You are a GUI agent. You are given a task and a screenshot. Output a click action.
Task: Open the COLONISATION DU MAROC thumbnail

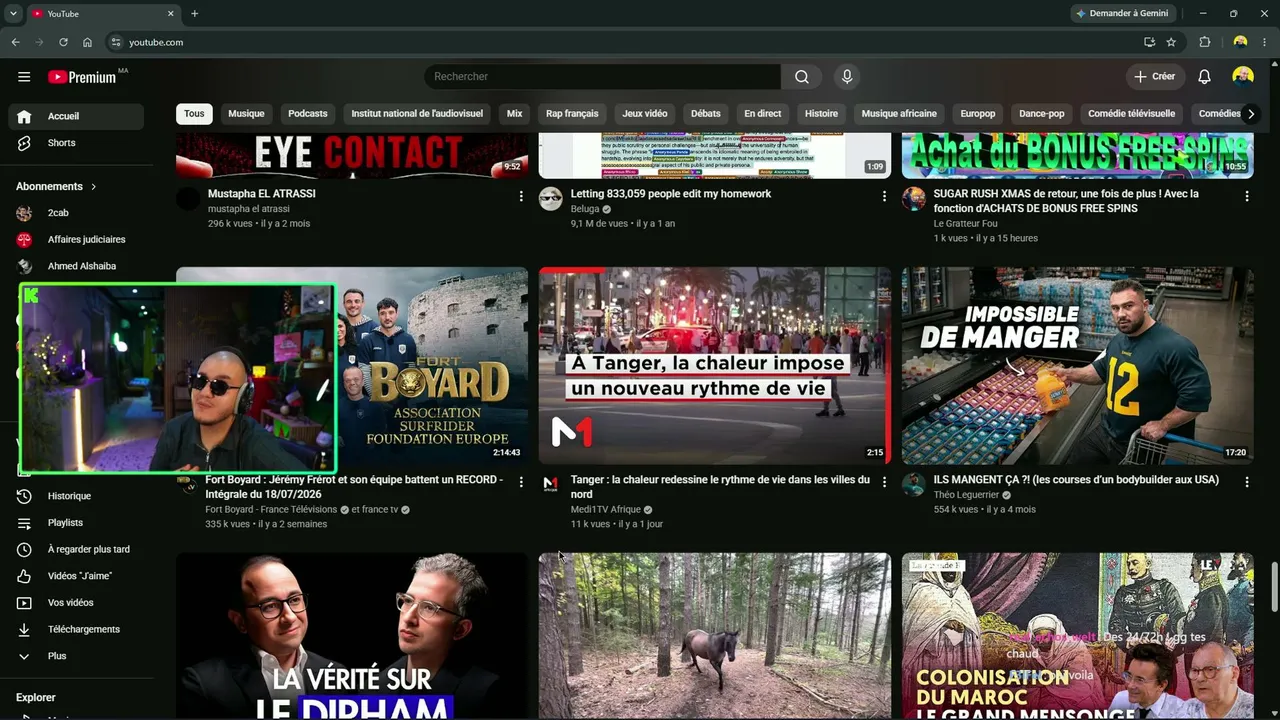1078,636
